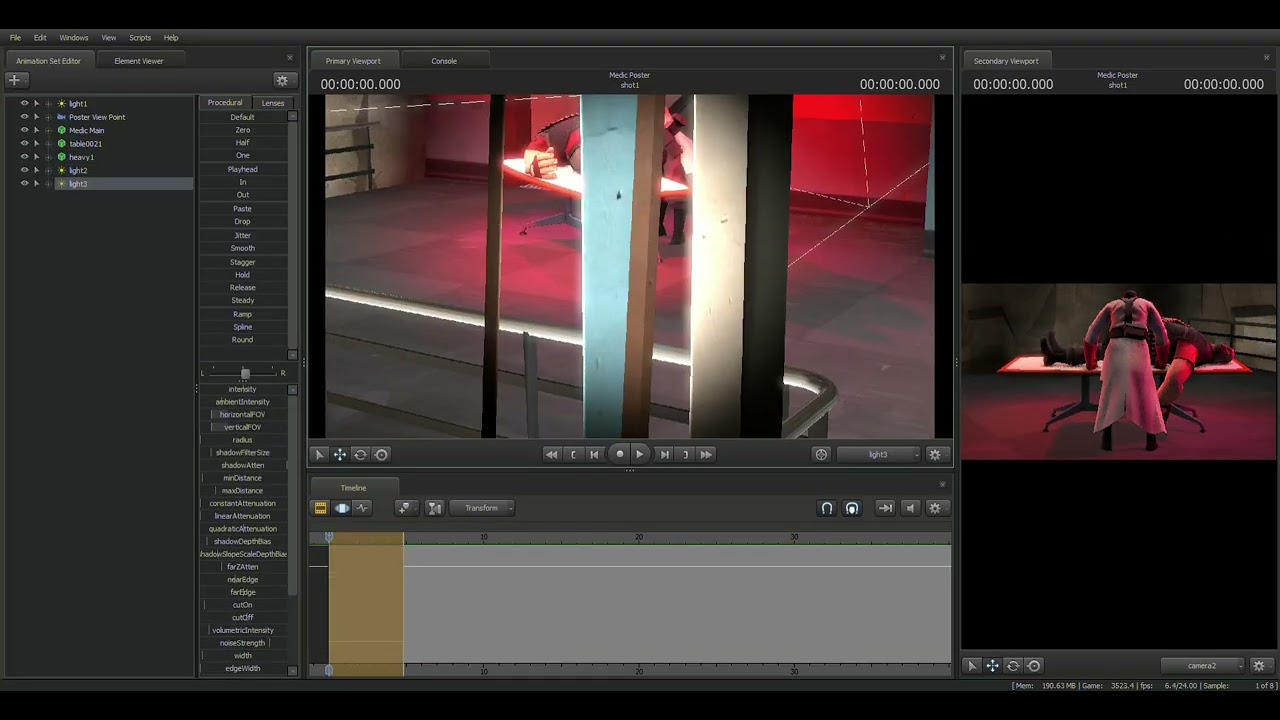Click the preset L-R slider handle
Viewport: 1280px width, 720px height.
(245, 373)
